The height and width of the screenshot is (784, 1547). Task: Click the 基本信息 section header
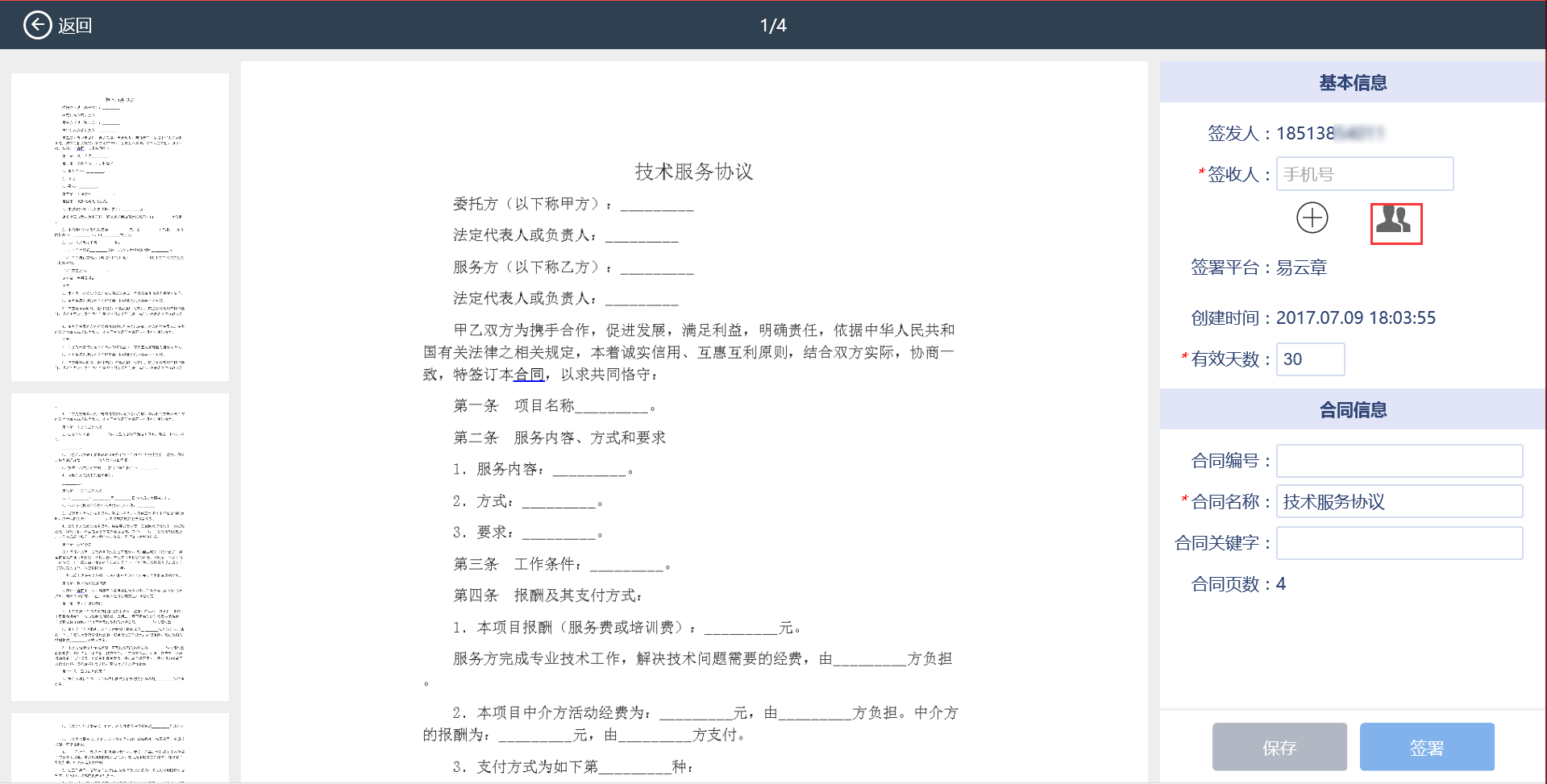[x=1352, y=82]
